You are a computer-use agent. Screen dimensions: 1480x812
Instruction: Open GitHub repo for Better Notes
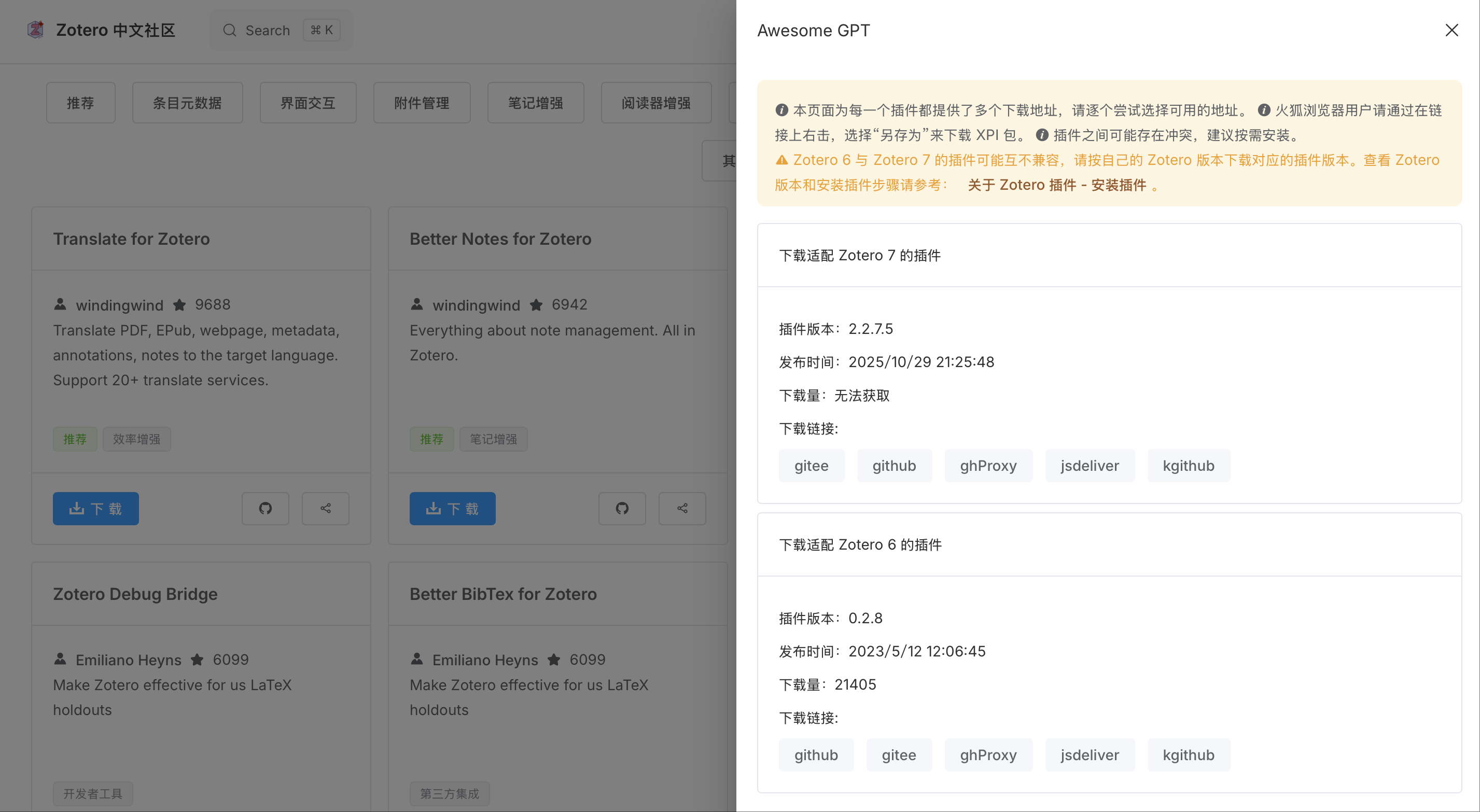coord(622,509)
